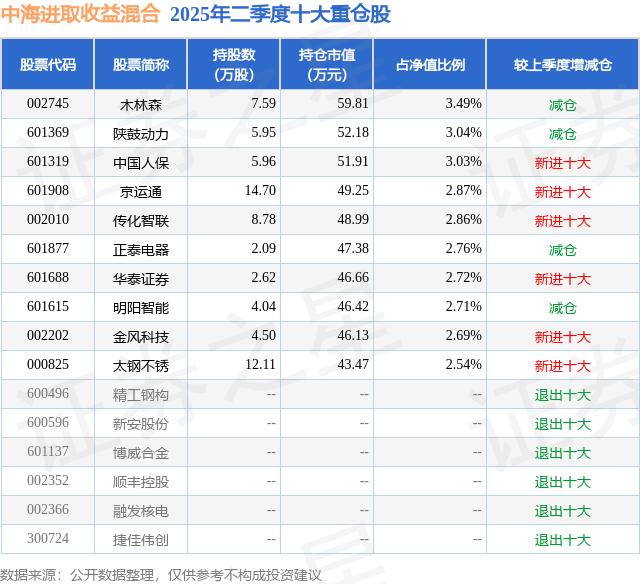The width and height of the screenshot is (640, 584).
Task: Click 减仓 label in 明阳智能 row
Action: pyautogui.click(x=563, y=308)
